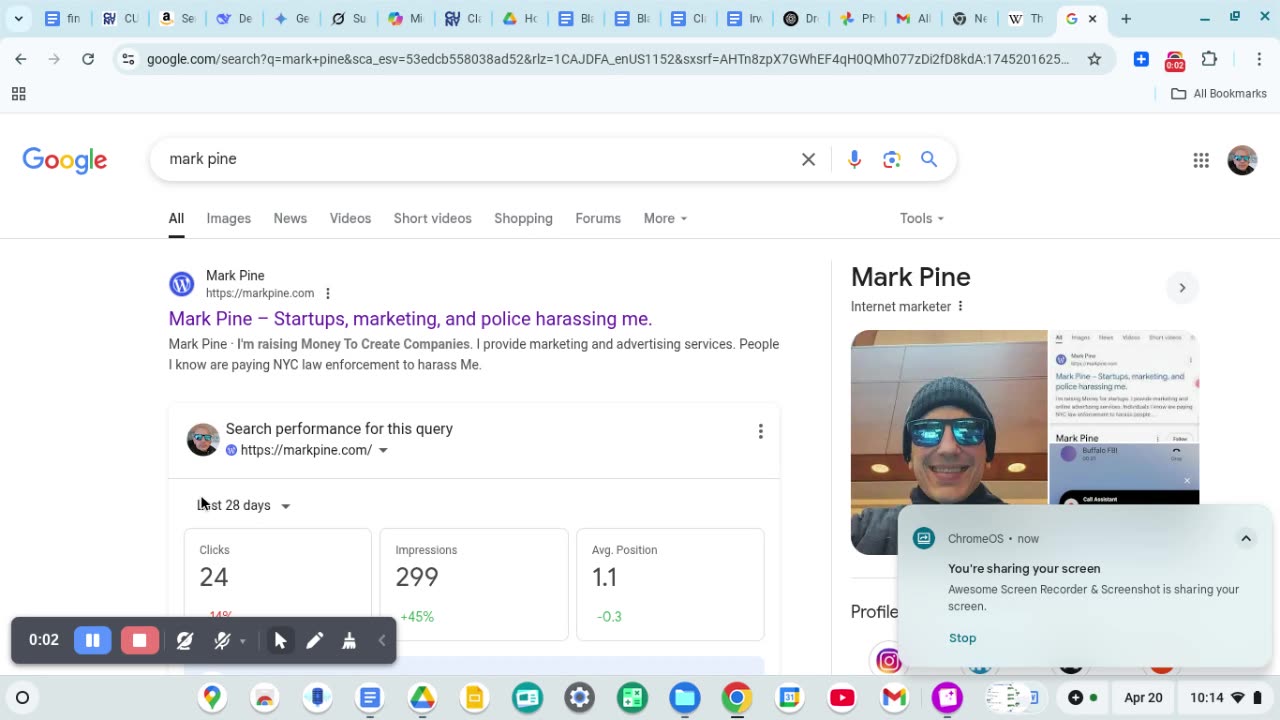The image size is (1280, 720).
Task: Open the Chrome three-dot menu
Action: 1259,59
